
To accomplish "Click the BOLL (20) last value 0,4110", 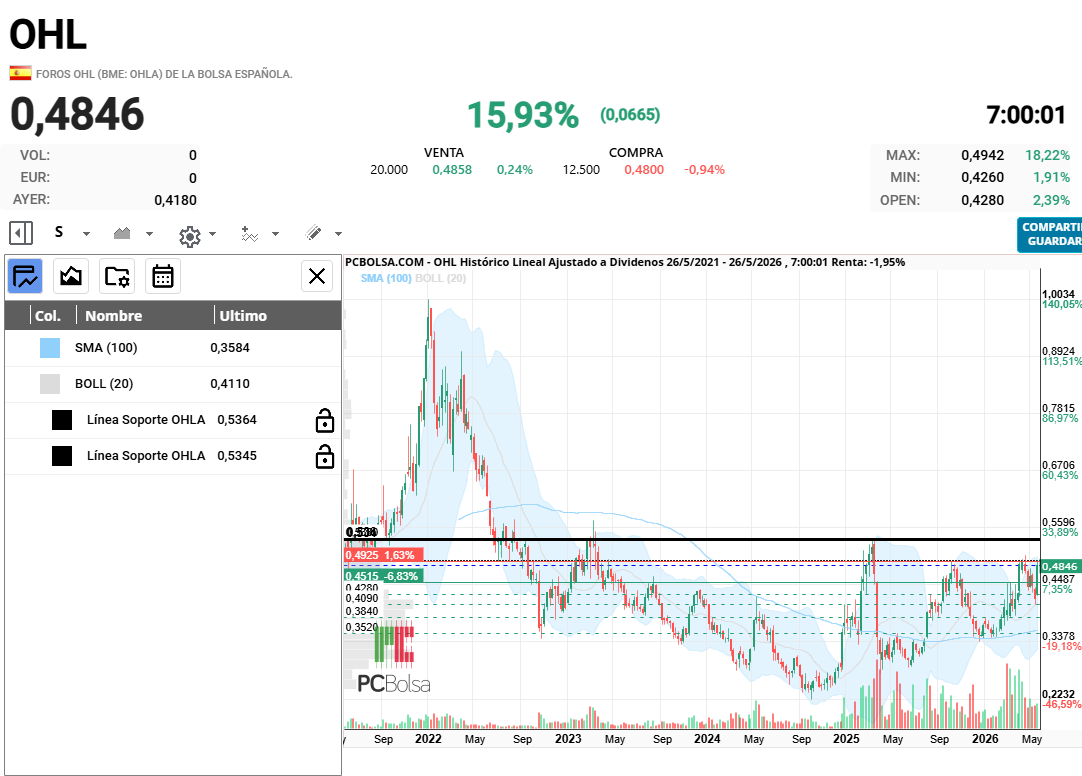I will pos(230,384).
